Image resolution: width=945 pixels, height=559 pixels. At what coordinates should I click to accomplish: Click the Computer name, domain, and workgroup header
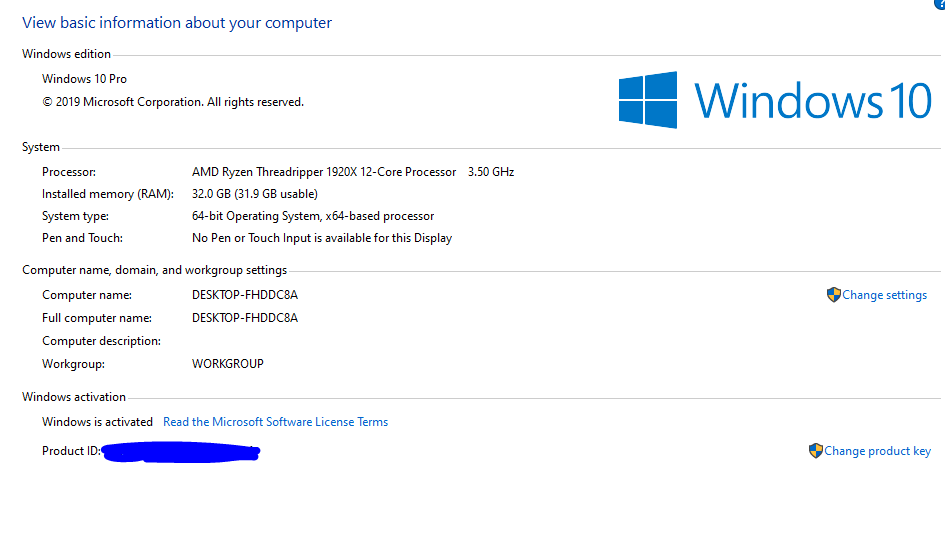click(x=154, y=270)
